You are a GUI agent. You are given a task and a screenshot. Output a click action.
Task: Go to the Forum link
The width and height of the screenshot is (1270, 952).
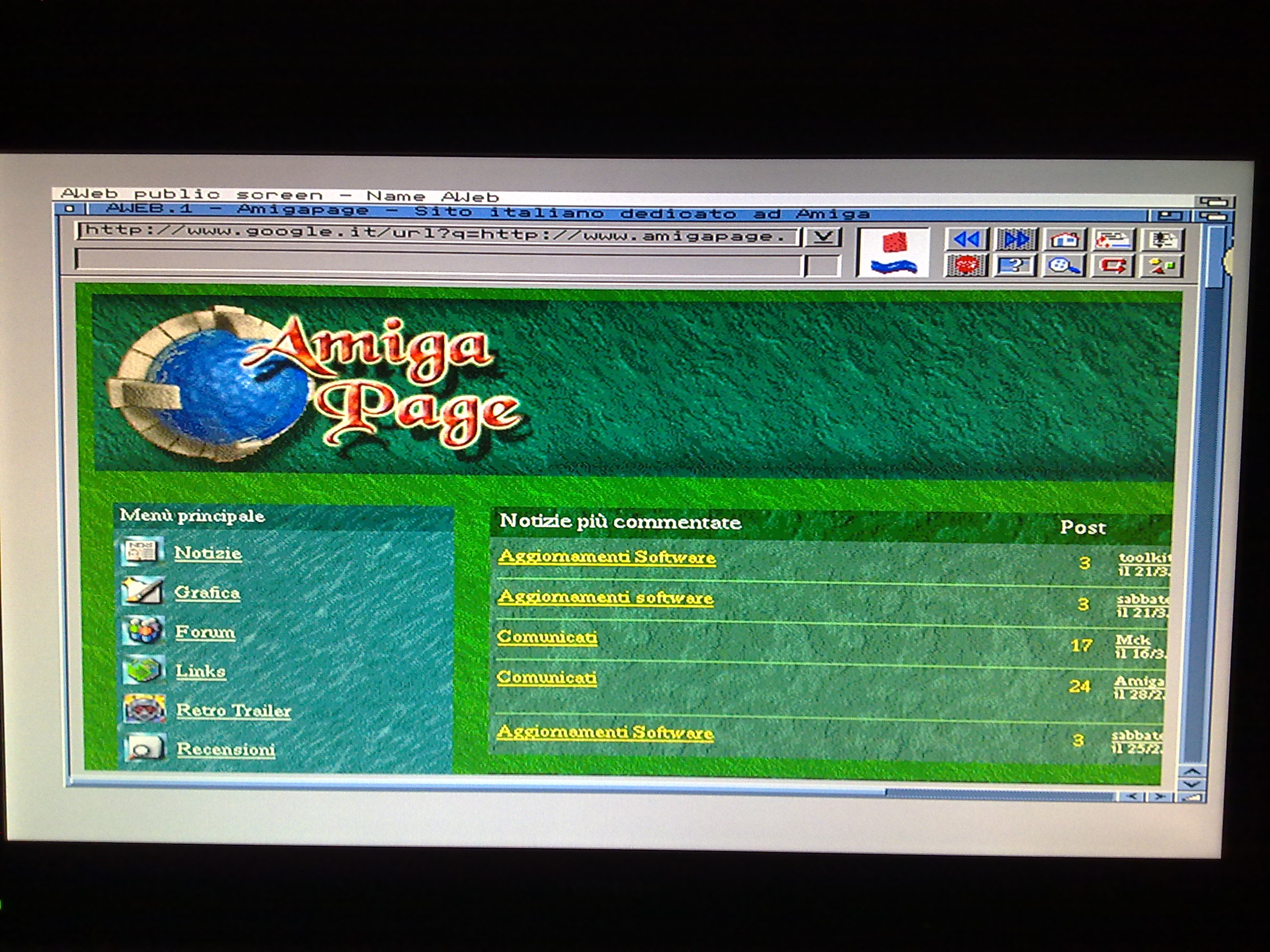(205, 632)
